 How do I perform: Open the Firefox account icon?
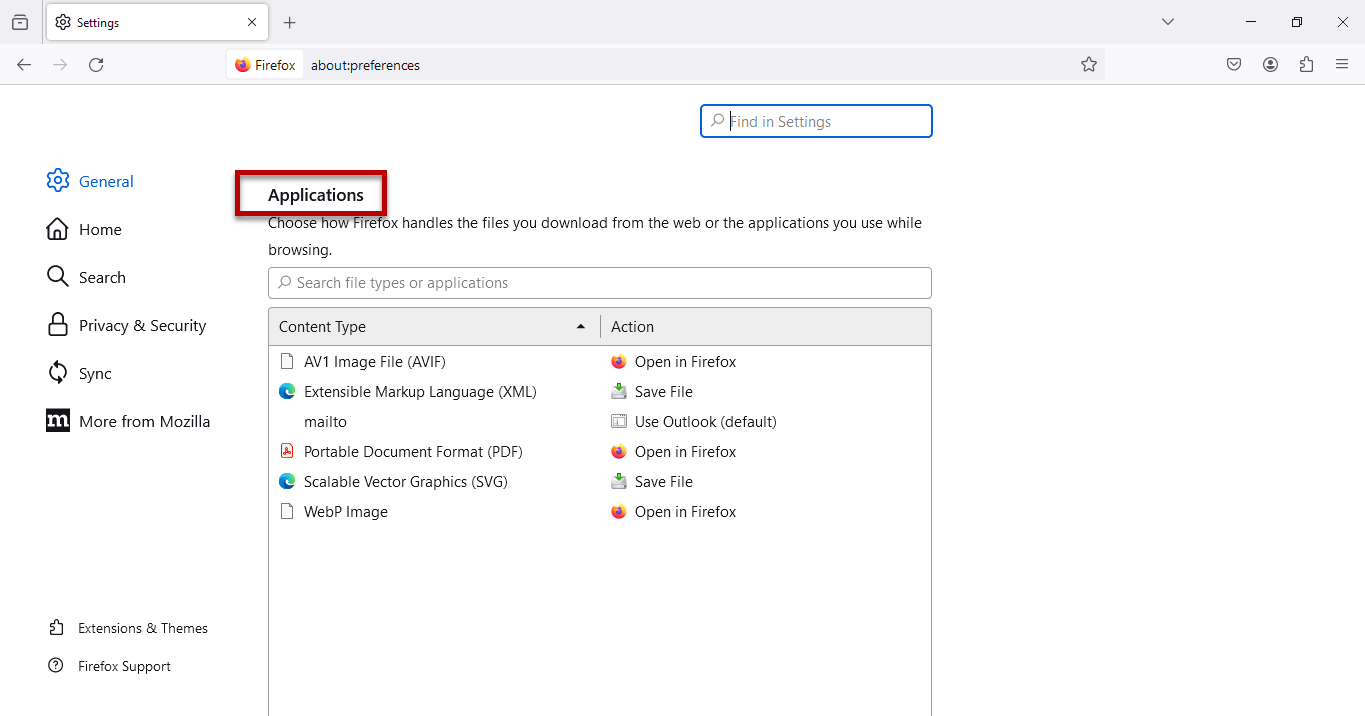pos(1270,65)
